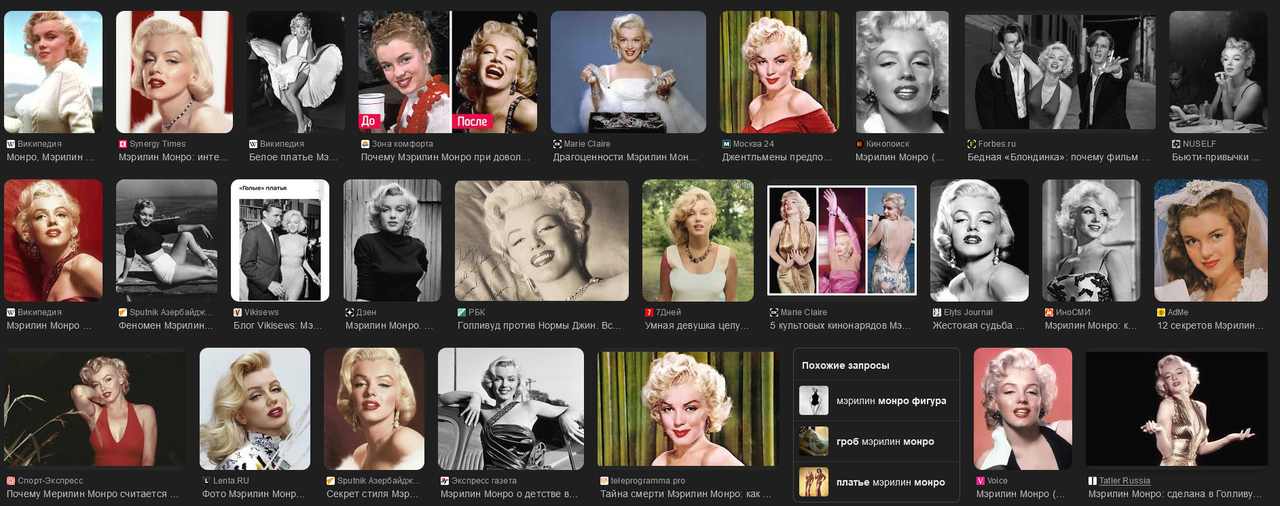Click the Дзен favicon

pyautogui.click(x=349, y=312)
